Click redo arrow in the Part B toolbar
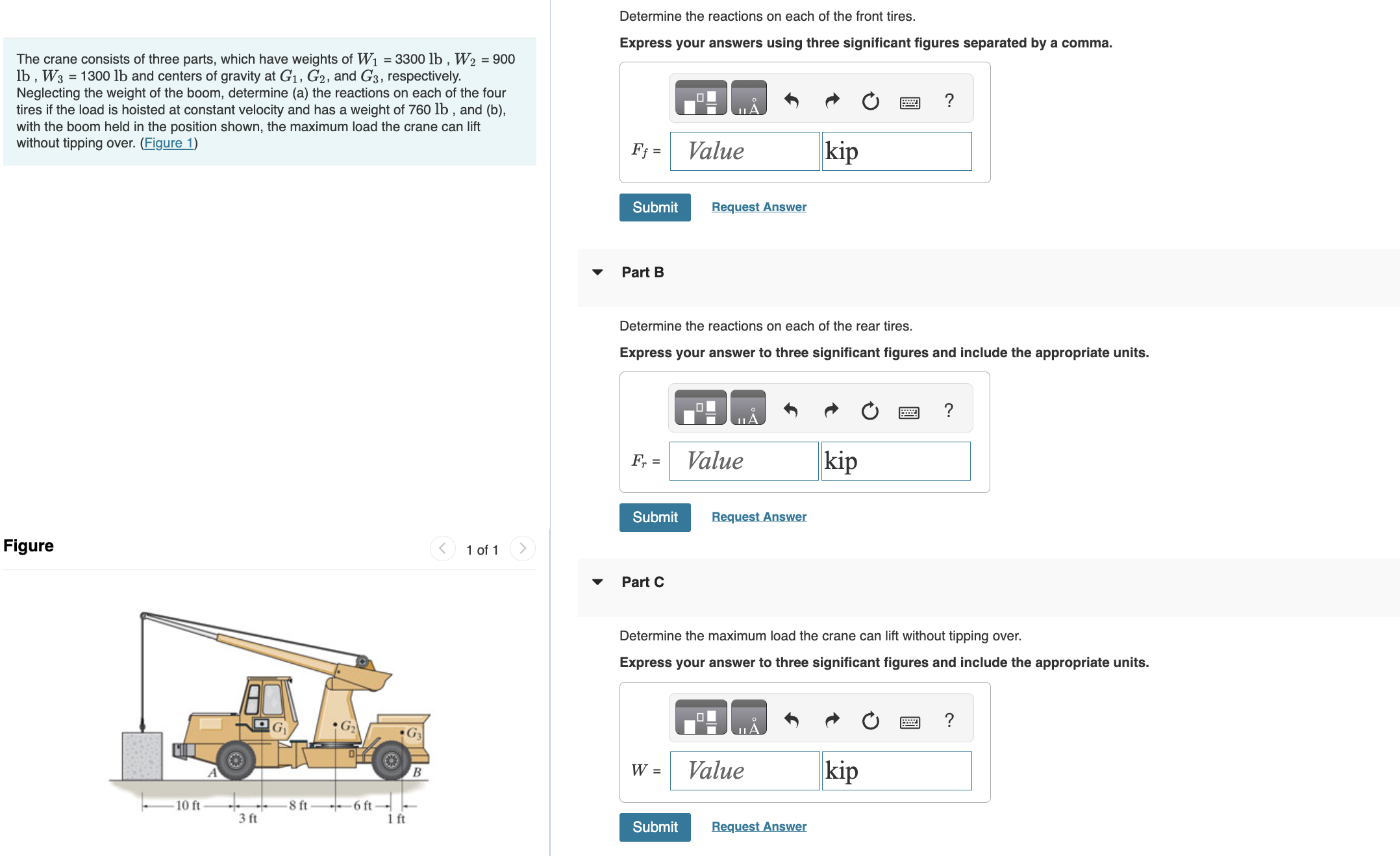The width and height of the screenshot is (1400, 856). (x=831, y=410)
